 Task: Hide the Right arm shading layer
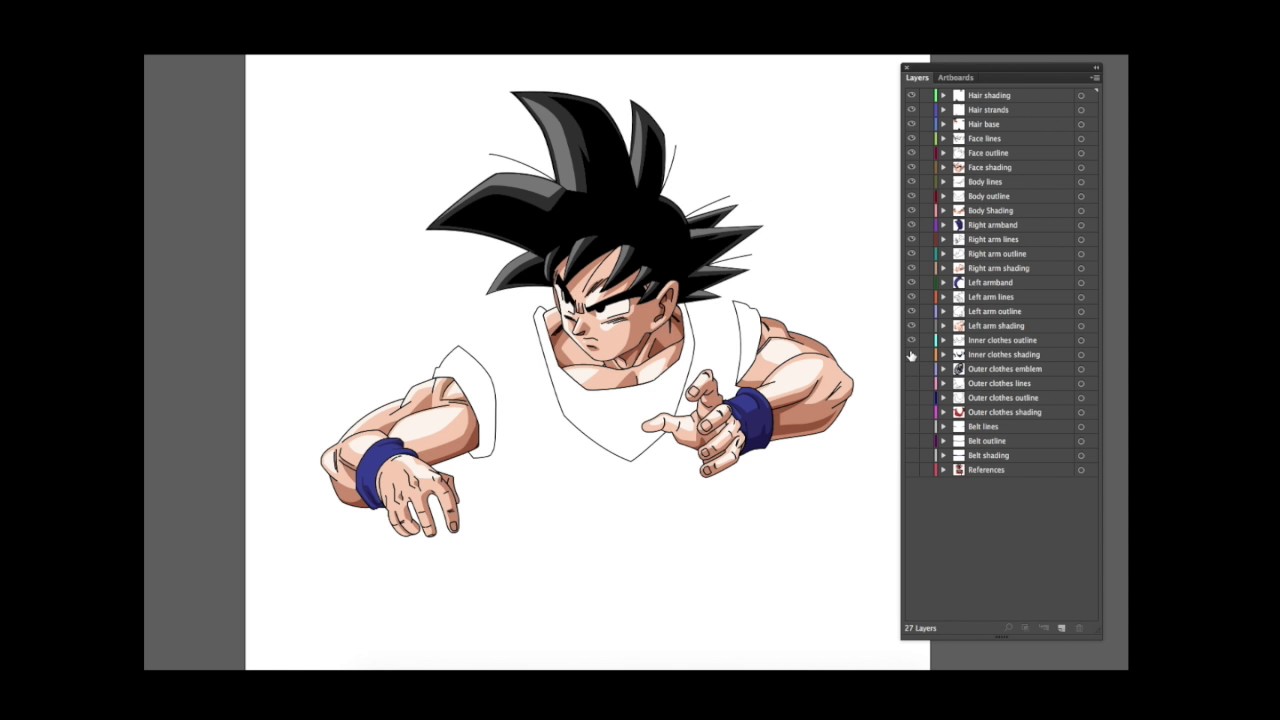pyautogui.click(x=911, y=269)
